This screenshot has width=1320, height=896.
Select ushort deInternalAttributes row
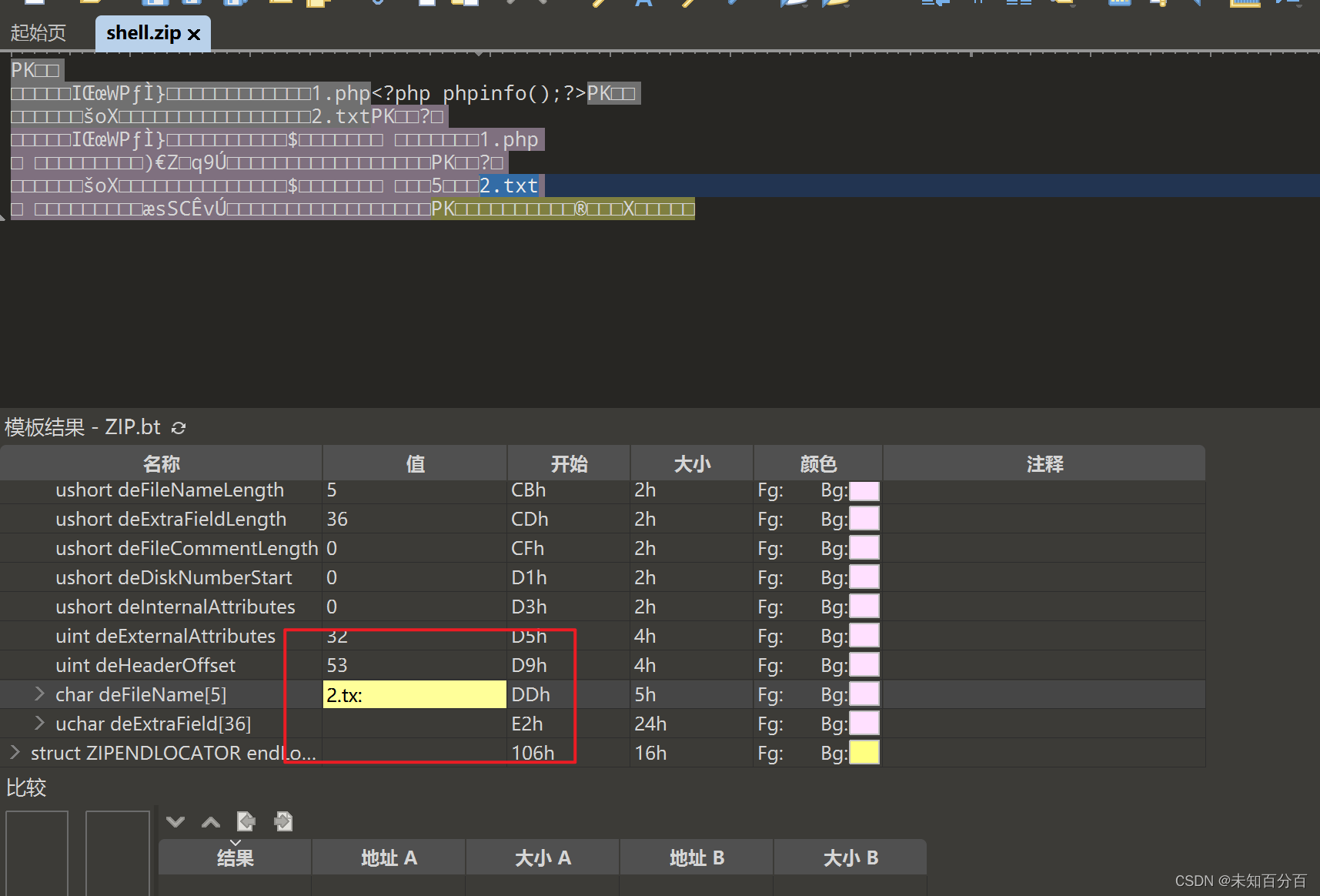point(603,607)
